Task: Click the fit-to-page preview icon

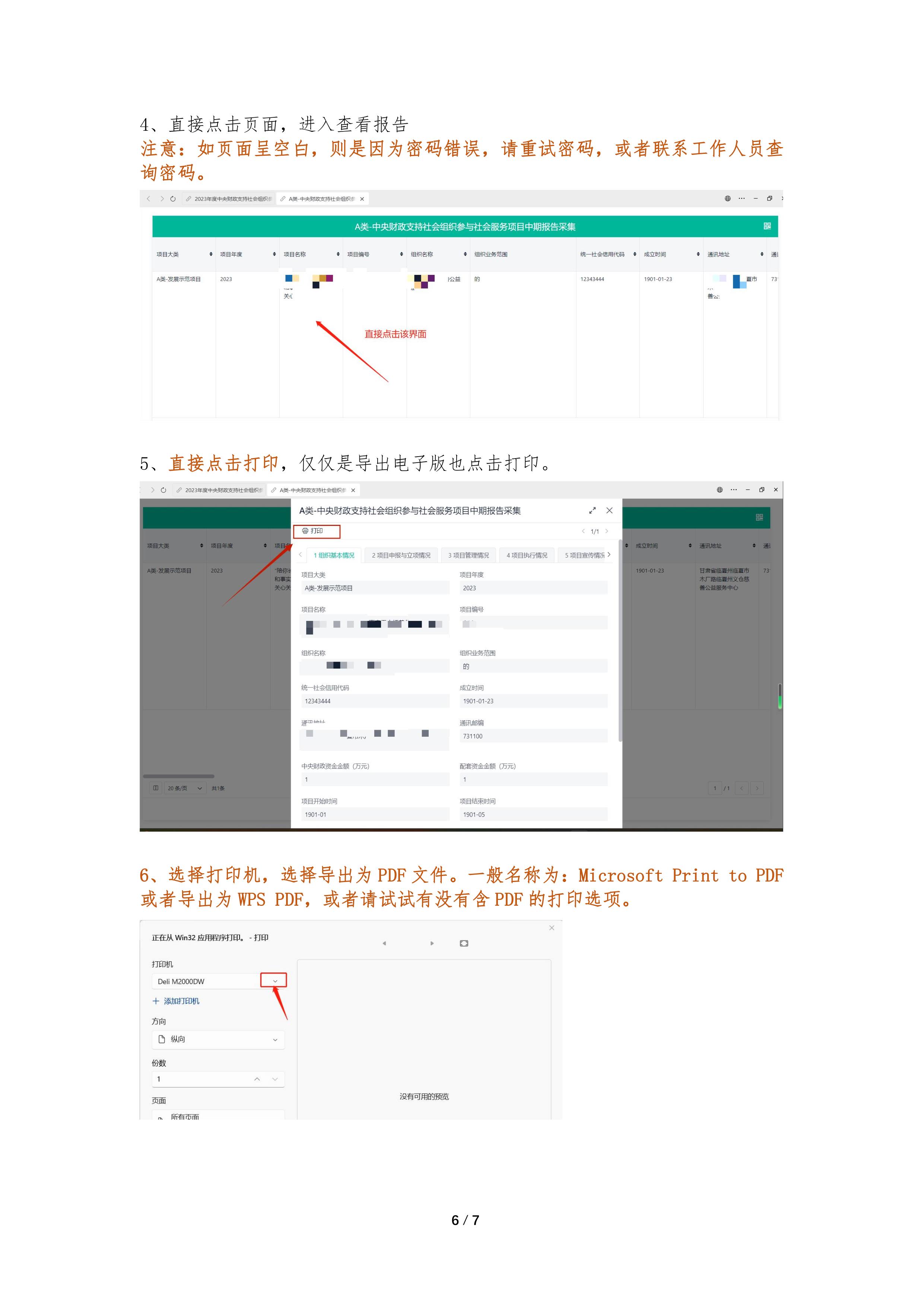Action: 464,943
